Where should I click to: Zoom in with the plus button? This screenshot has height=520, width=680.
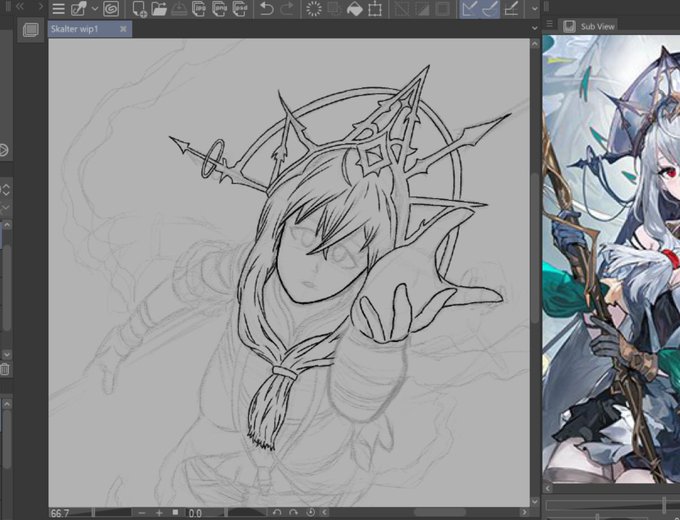pyautogui.click(x=159, y=513)
